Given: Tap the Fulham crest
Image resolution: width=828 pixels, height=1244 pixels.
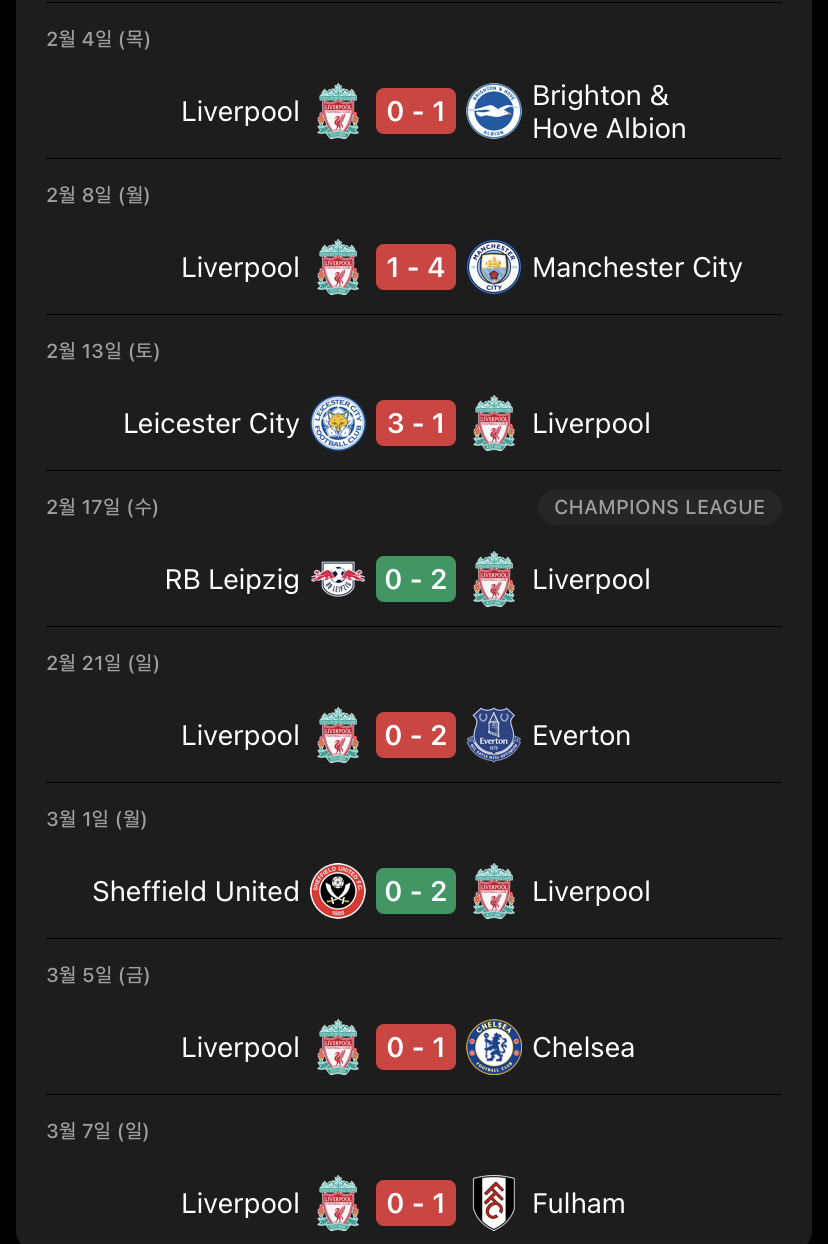Looking at the screenshot, I should click(494, 1203).
